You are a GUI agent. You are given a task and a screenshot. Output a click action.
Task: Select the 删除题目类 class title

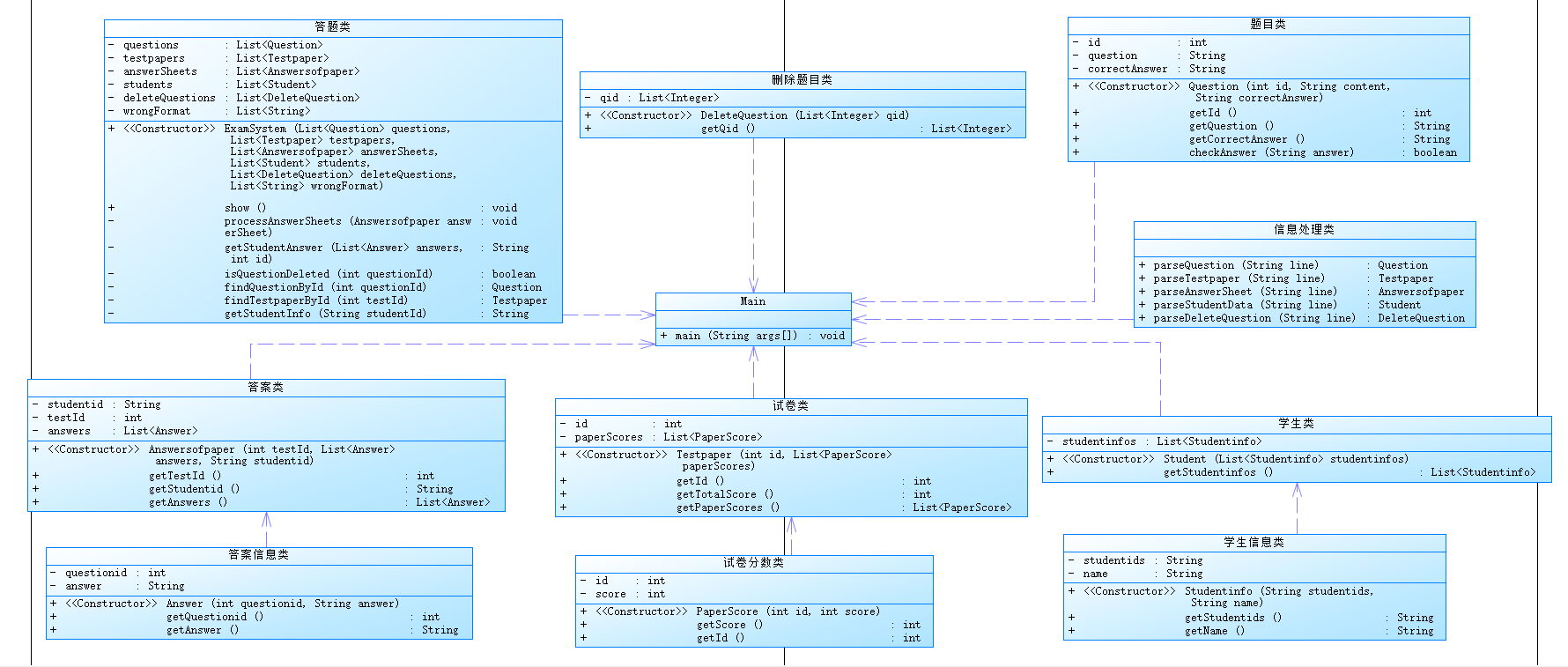(802, 80)
